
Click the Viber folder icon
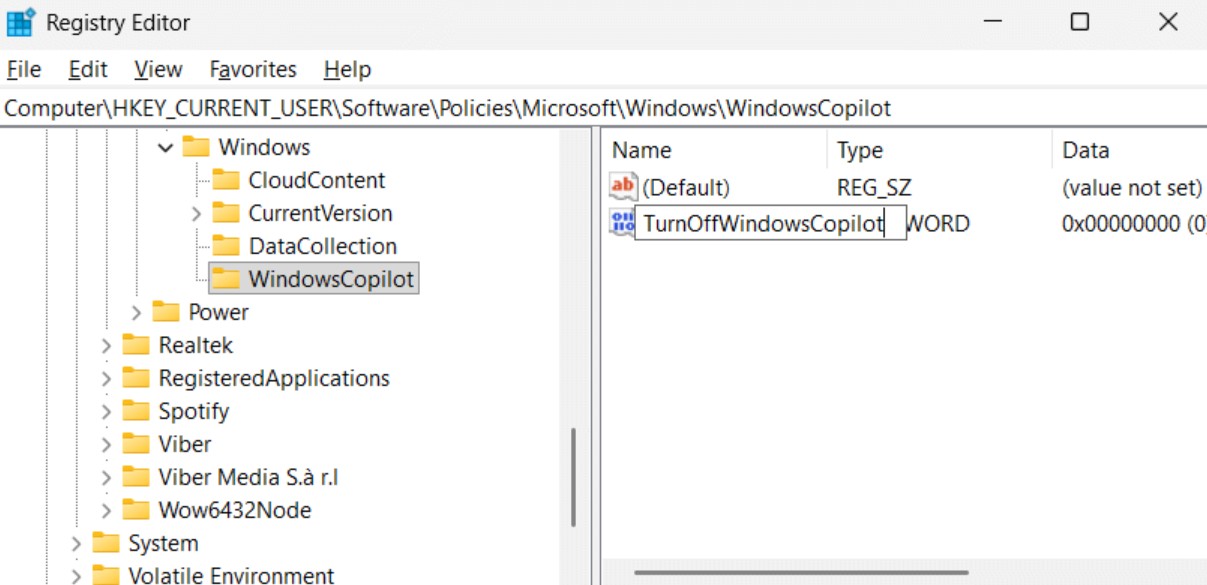click(x=136, y=444)
